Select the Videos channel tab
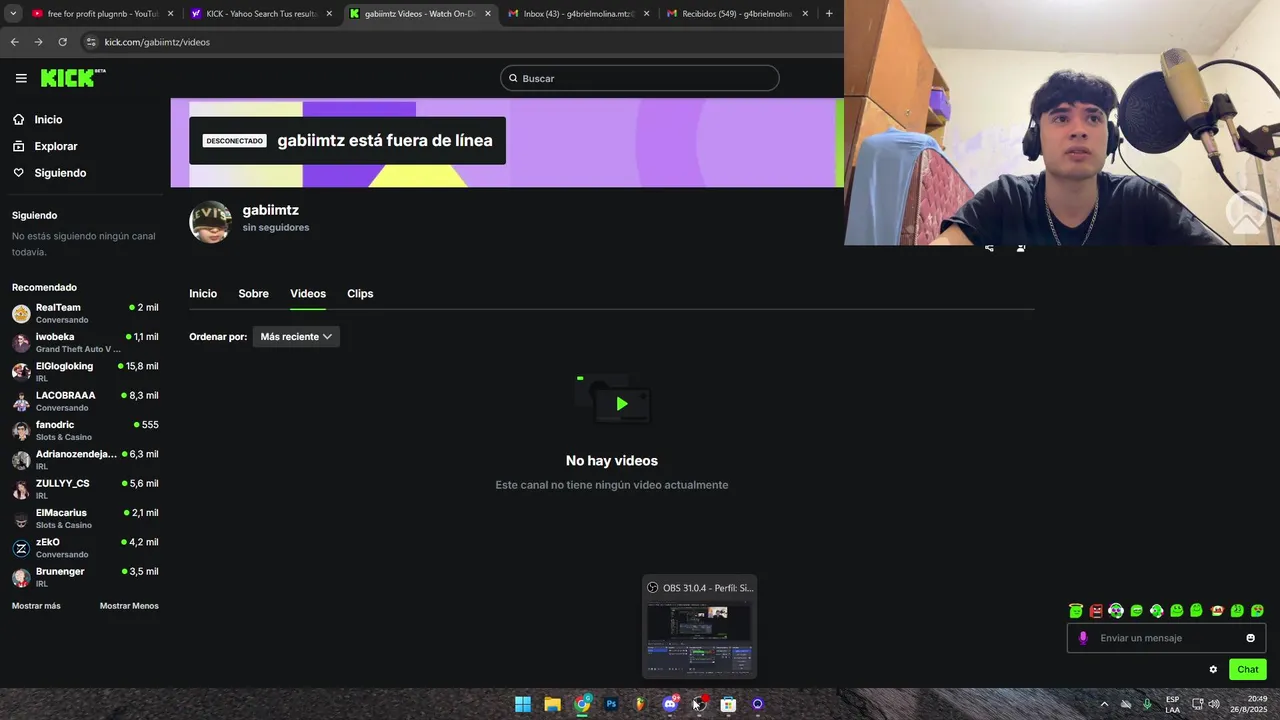 click(x=308, y=294)
